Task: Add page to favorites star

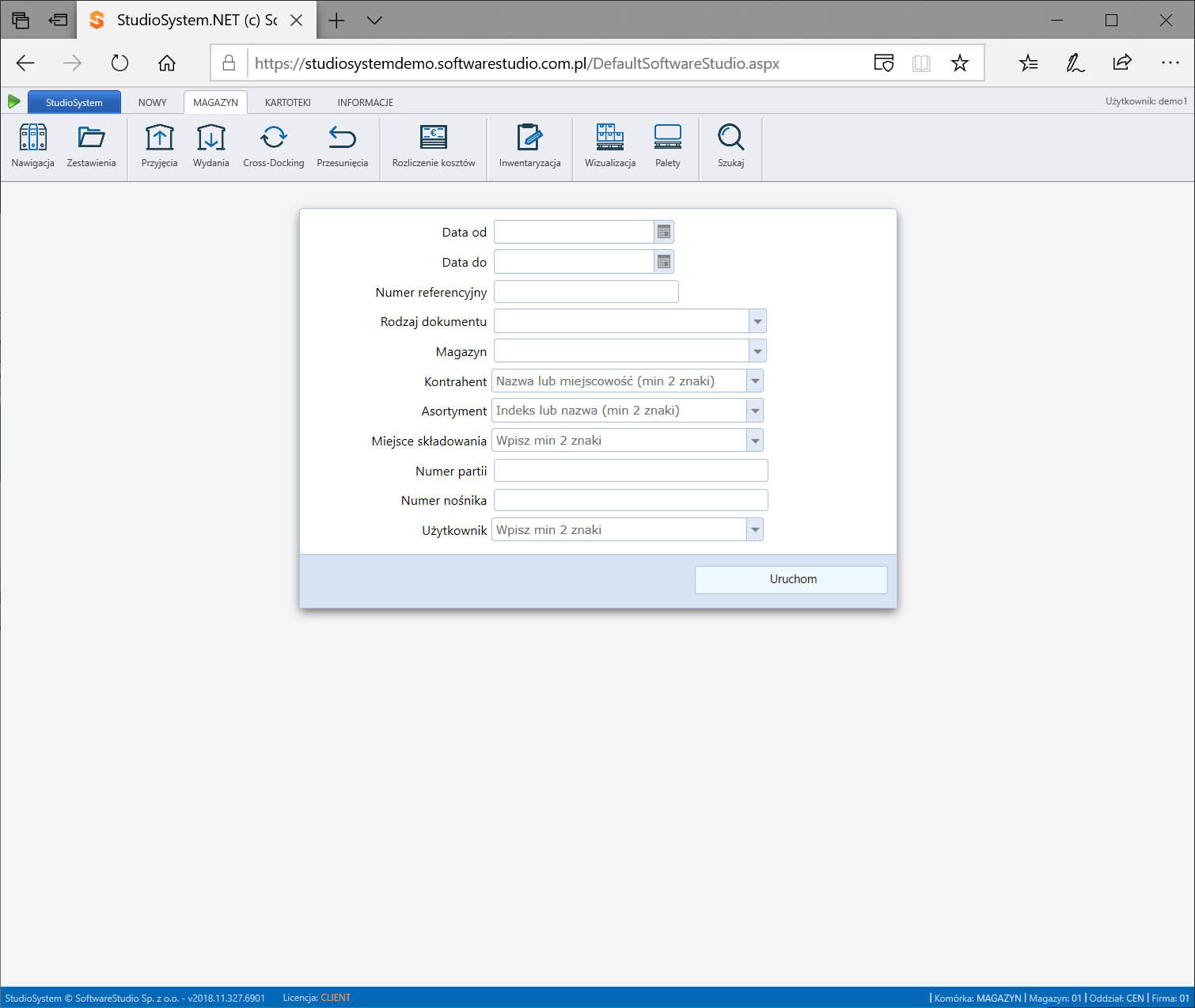Action: click(x=959, y=63)
